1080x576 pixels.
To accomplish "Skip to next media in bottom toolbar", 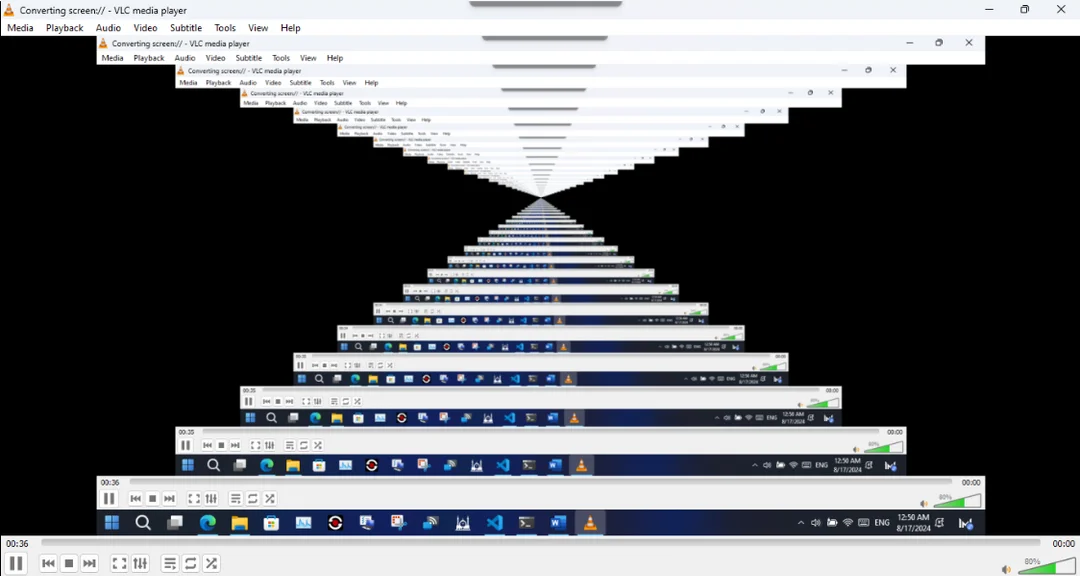I will (90, 564).
